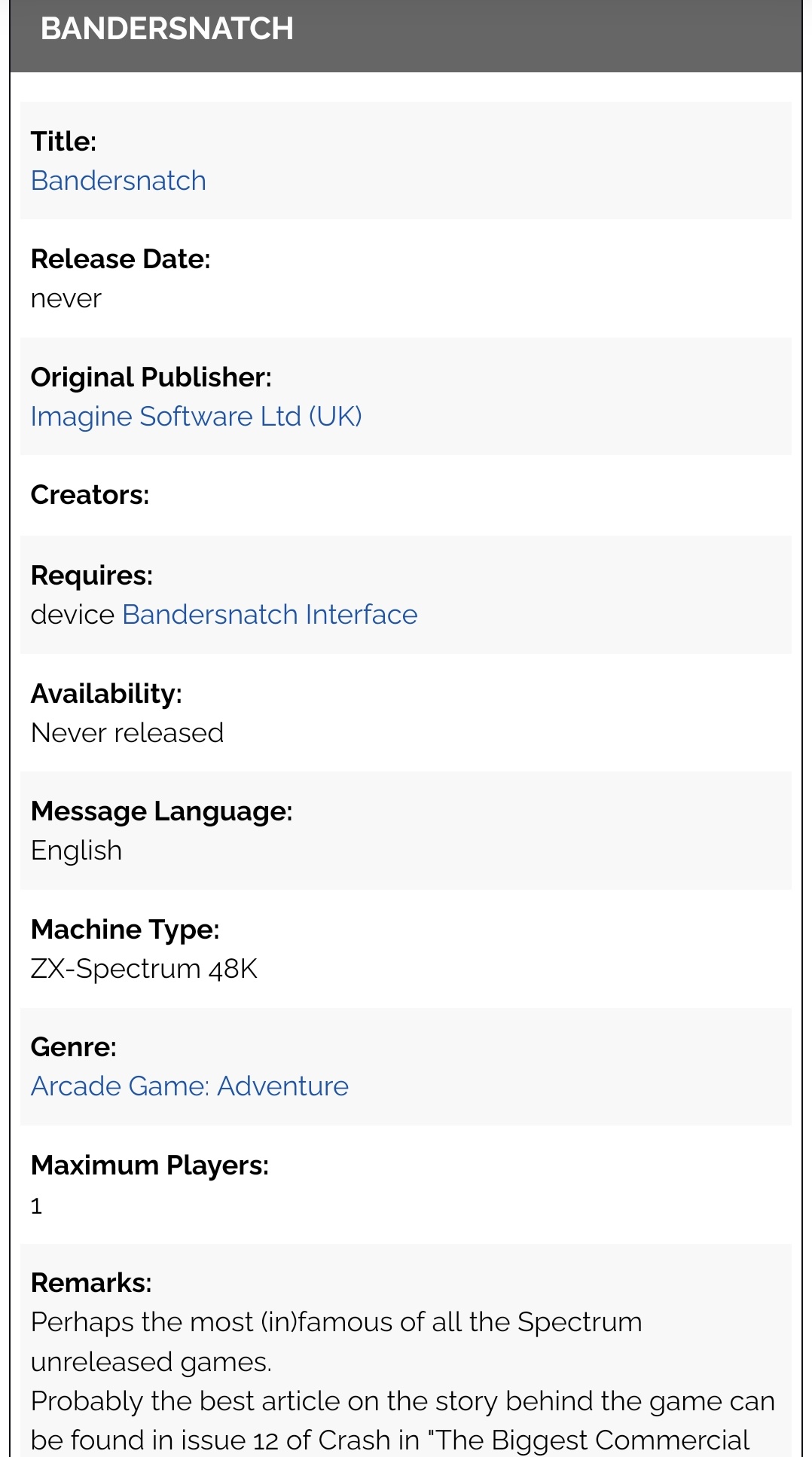Open the Imagine Software Ltd (UK) publisher link
This screenshot has height=1457, width=812.
point(196,417)
